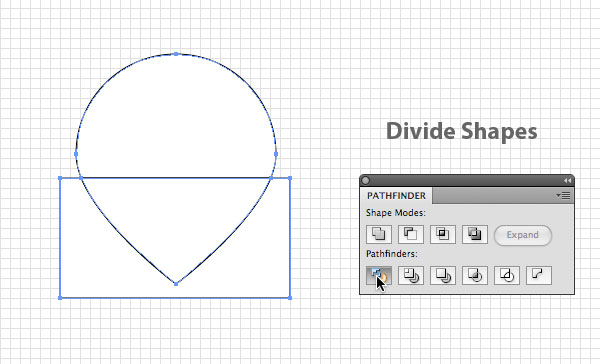Select the PATHFINDER tab
Screen dimensions: 600x364
click(396, 196)
